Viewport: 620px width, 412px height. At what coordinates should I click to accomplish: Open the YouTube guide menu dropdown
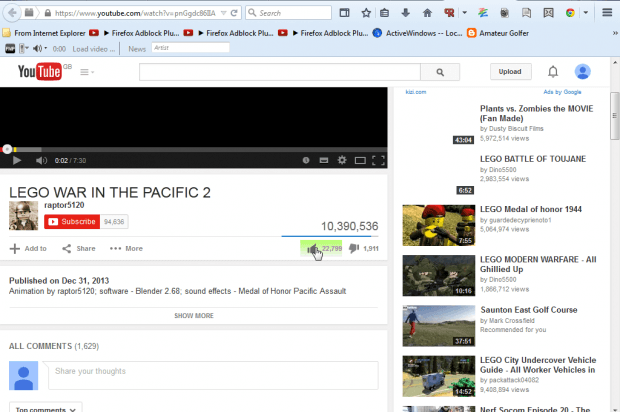click(87, 72)
